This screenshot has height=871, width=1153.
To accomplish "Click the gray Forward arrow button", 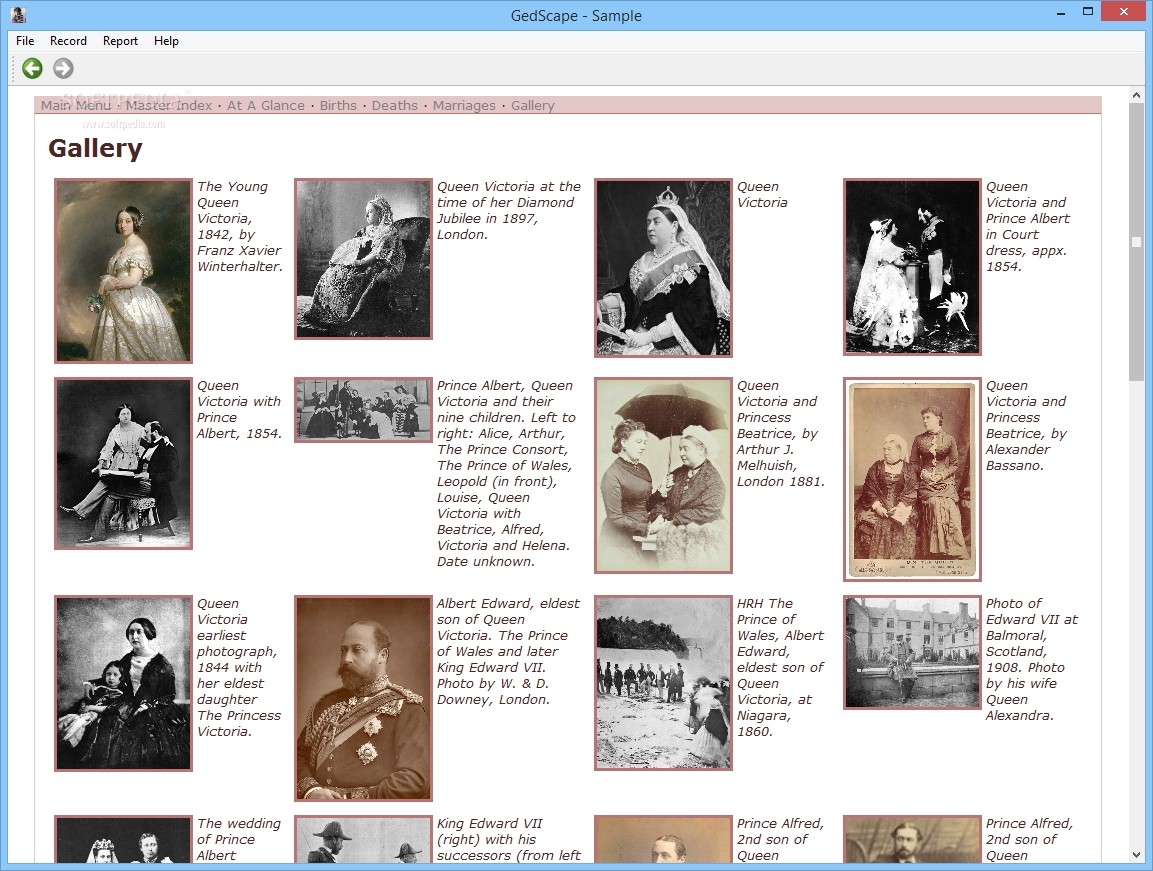I will coord(63,68).
